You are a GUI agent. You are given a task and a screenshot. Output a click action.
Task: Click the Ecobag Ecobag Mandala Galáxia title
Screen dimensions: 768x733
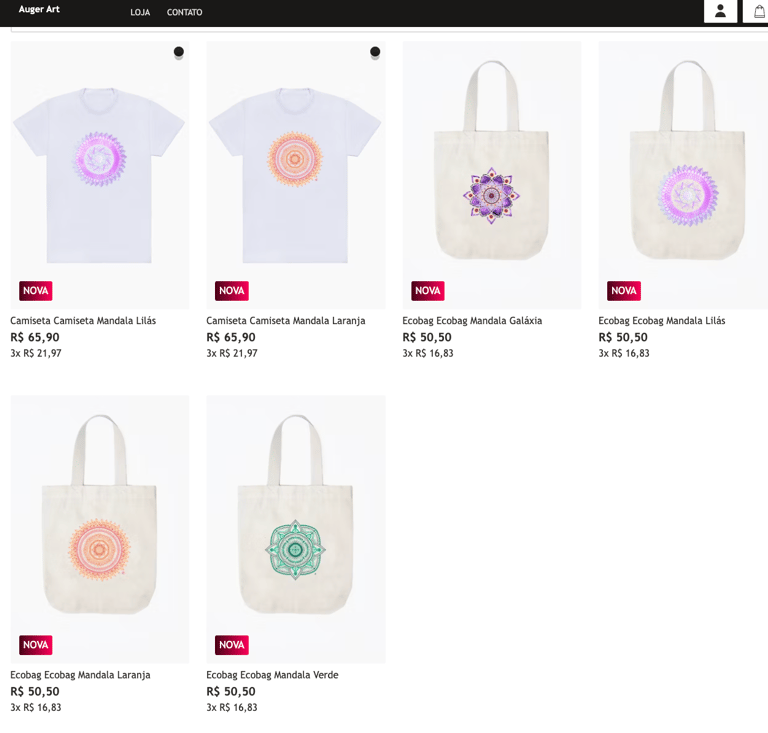coord(472,321)
